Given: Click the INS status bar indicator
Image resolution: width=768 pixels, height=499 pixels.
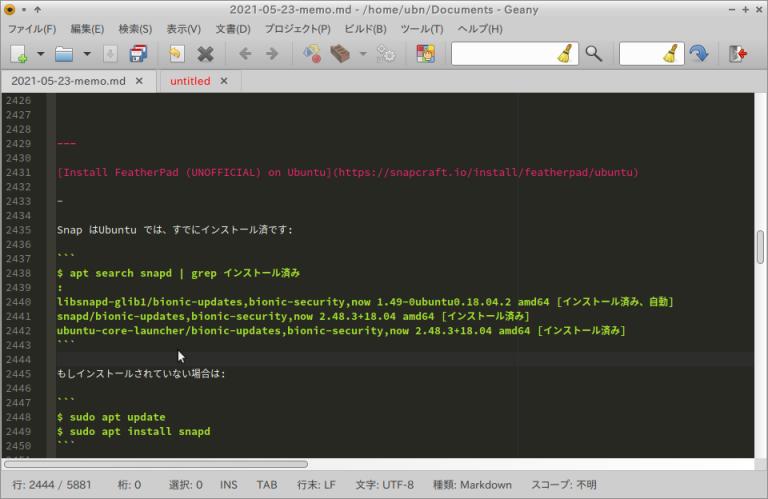Looking at the screenshot, I should coord(229,485).
